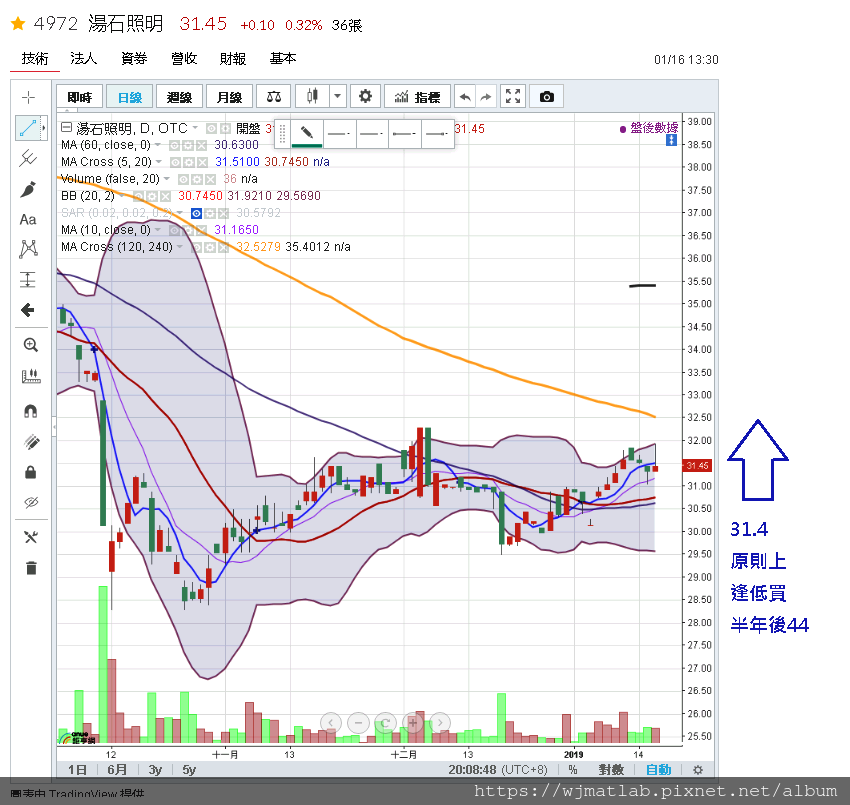Click the candlestick chart style icon
850x805 pixels.
(312, 97)
